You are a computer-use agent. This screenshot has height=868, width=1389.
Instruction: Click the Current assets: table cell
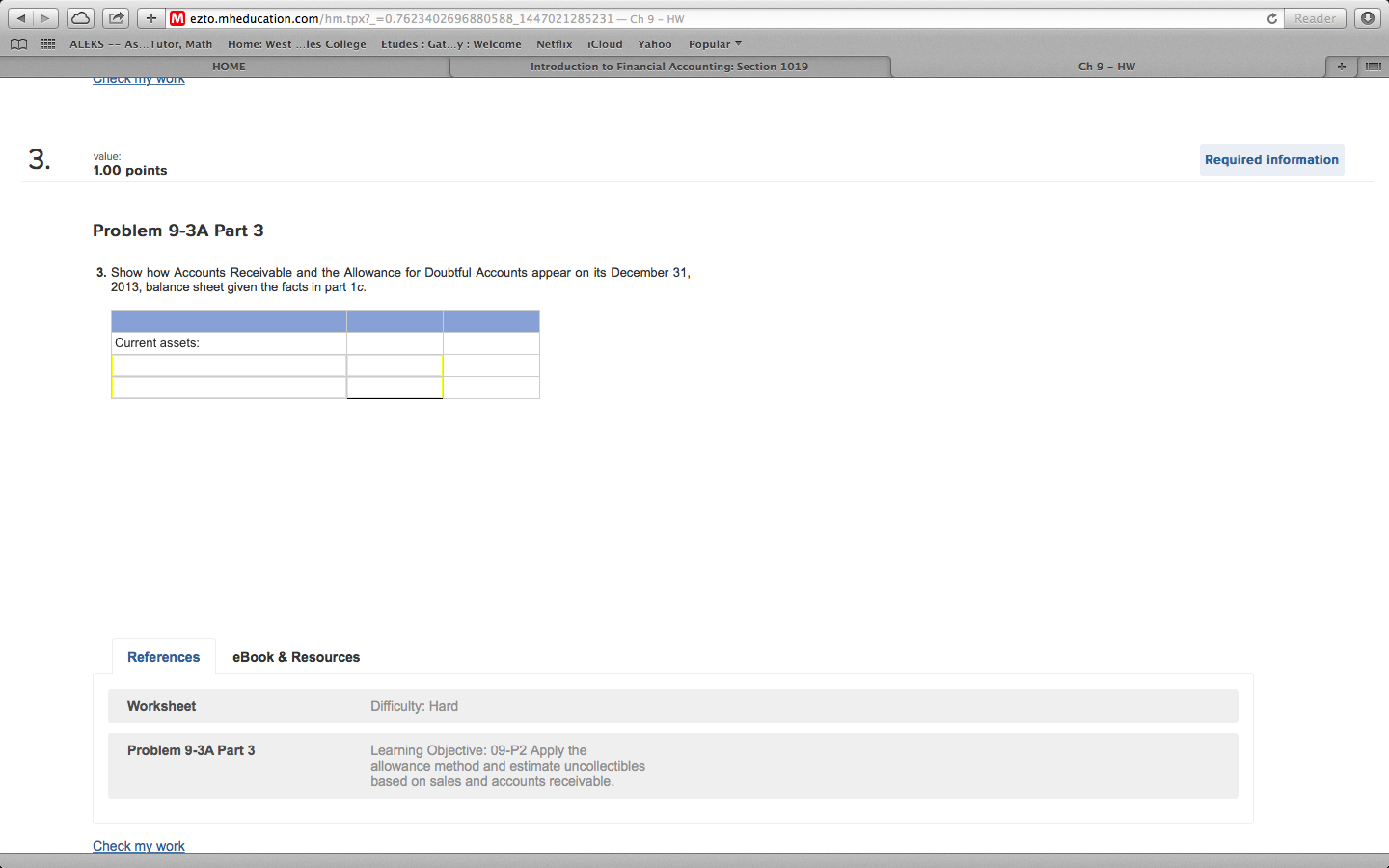click(x=230, y=343)
